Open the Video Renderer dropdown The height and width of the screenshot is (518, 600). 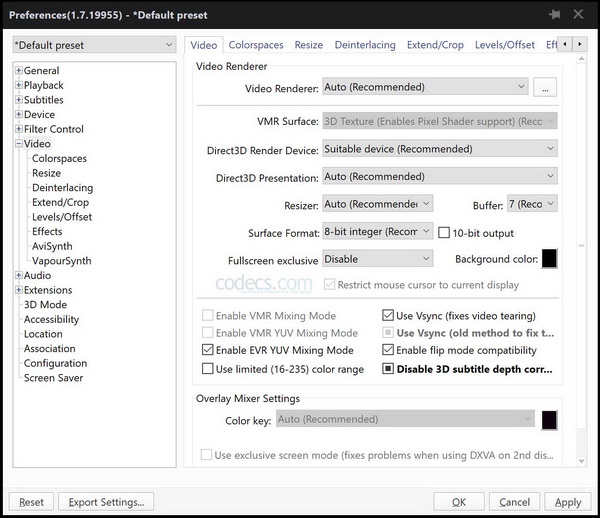point(424,88)
